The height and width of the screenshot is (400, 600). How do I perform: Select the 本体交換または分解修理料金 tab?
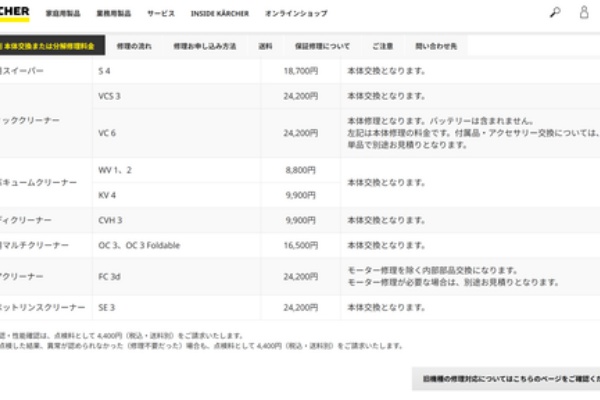pos(52,46)
